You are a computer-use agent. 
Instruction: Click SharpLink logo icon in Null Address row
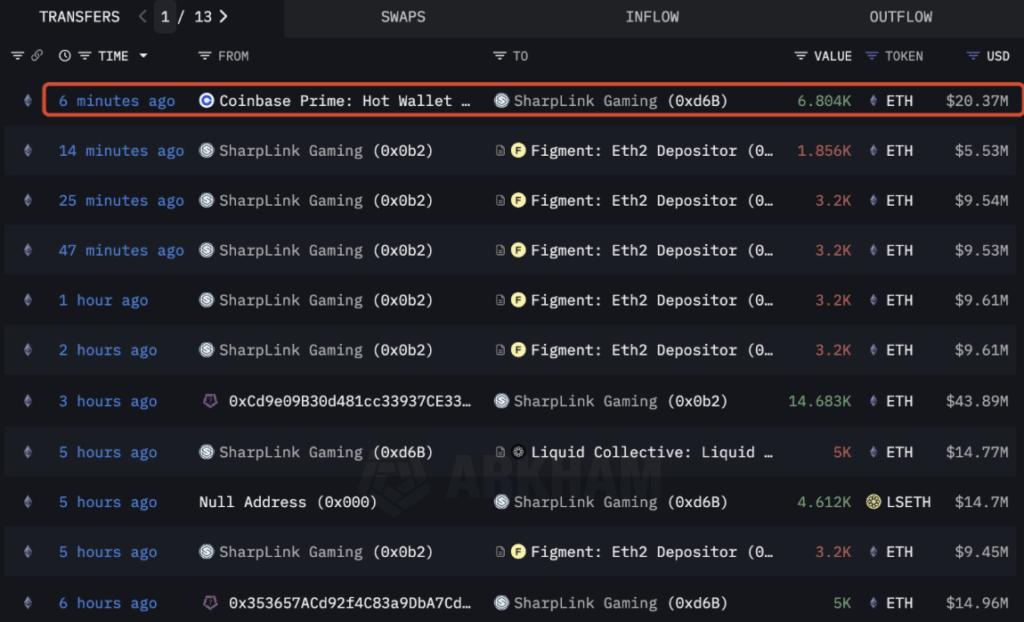pos(502,502)
